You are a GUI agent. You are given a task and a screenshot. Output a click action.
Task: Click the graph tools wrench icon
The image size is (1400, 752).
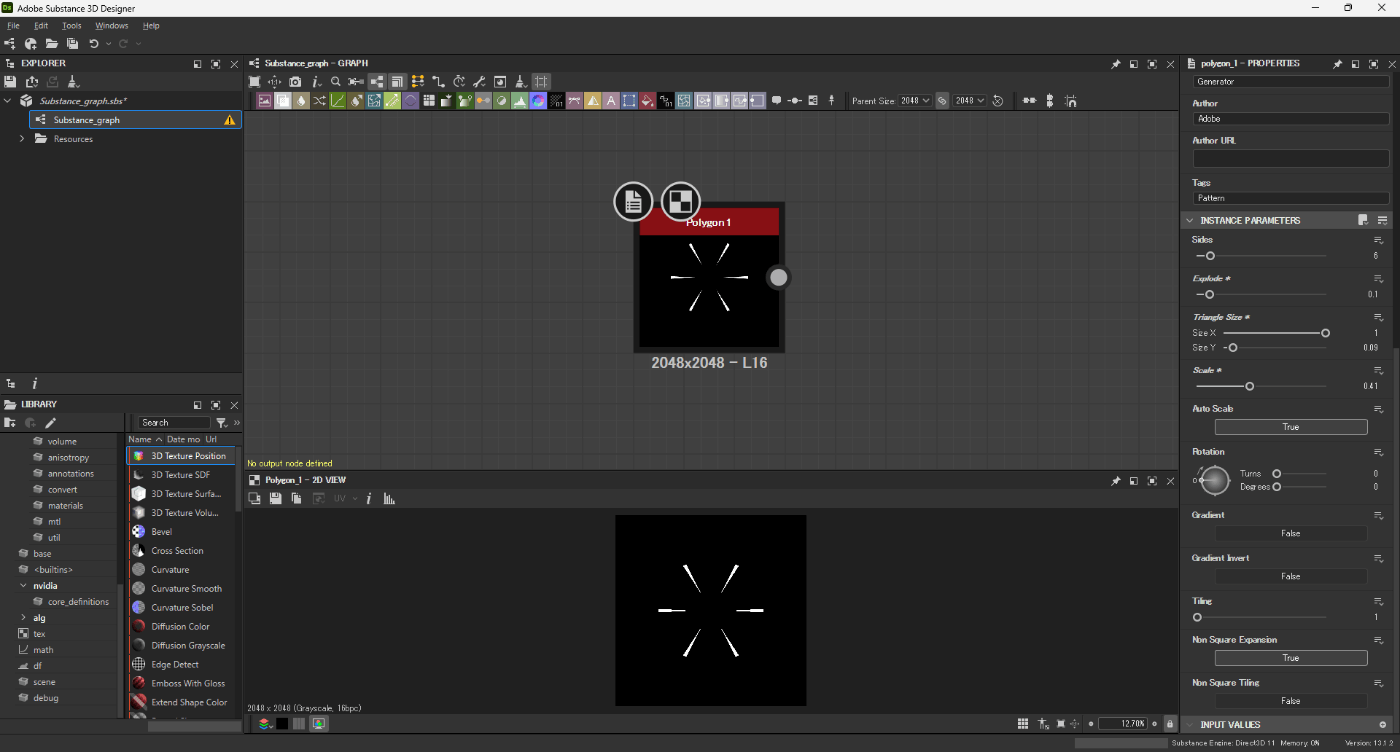click(479, 81)
